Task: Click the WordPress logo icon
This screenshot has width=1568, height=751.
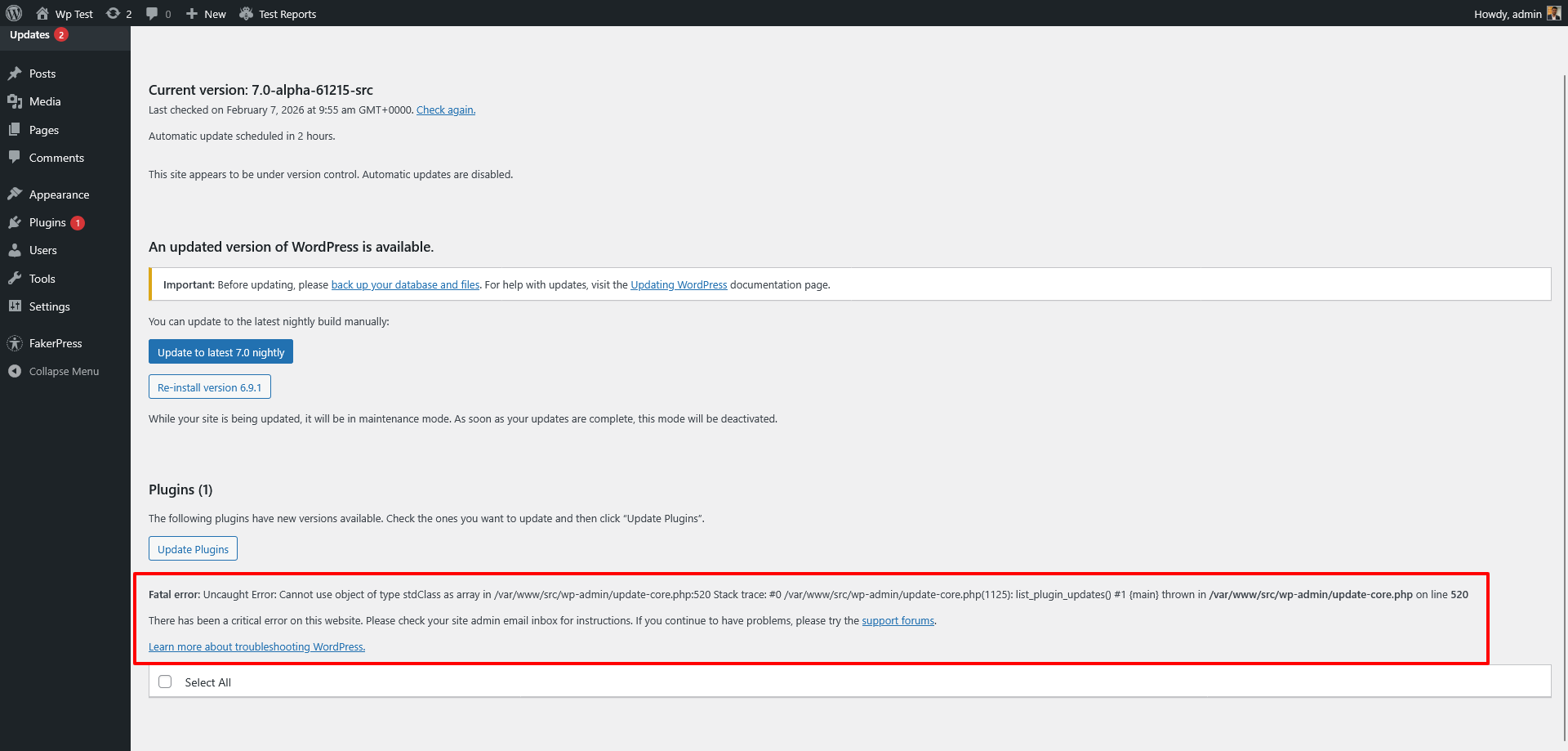Action: [14, 13]
